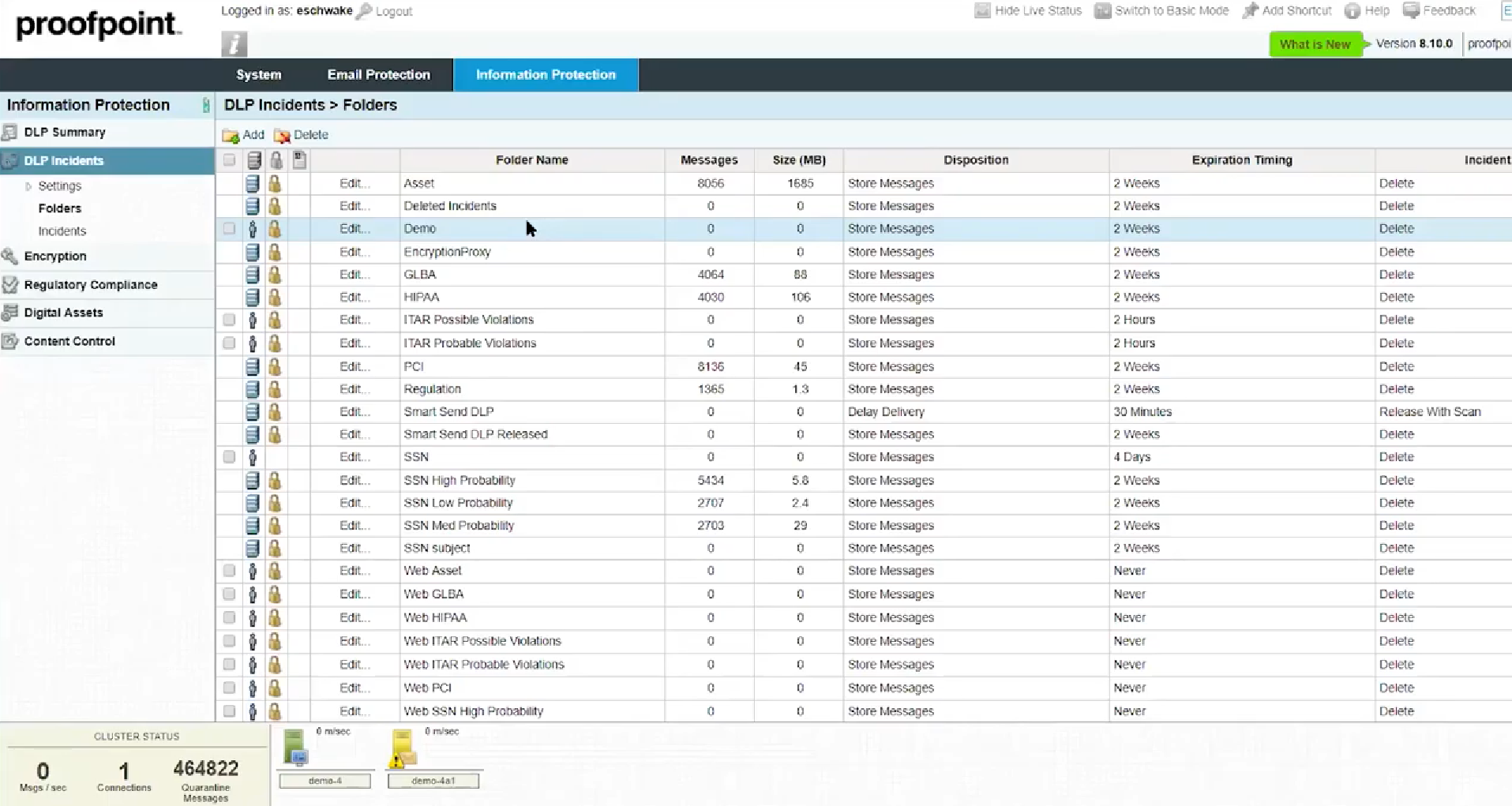Click the 'EncryptionProxy' folder name
The image size is (1512, 806).
pyautogui.click(x=448, y=252)
